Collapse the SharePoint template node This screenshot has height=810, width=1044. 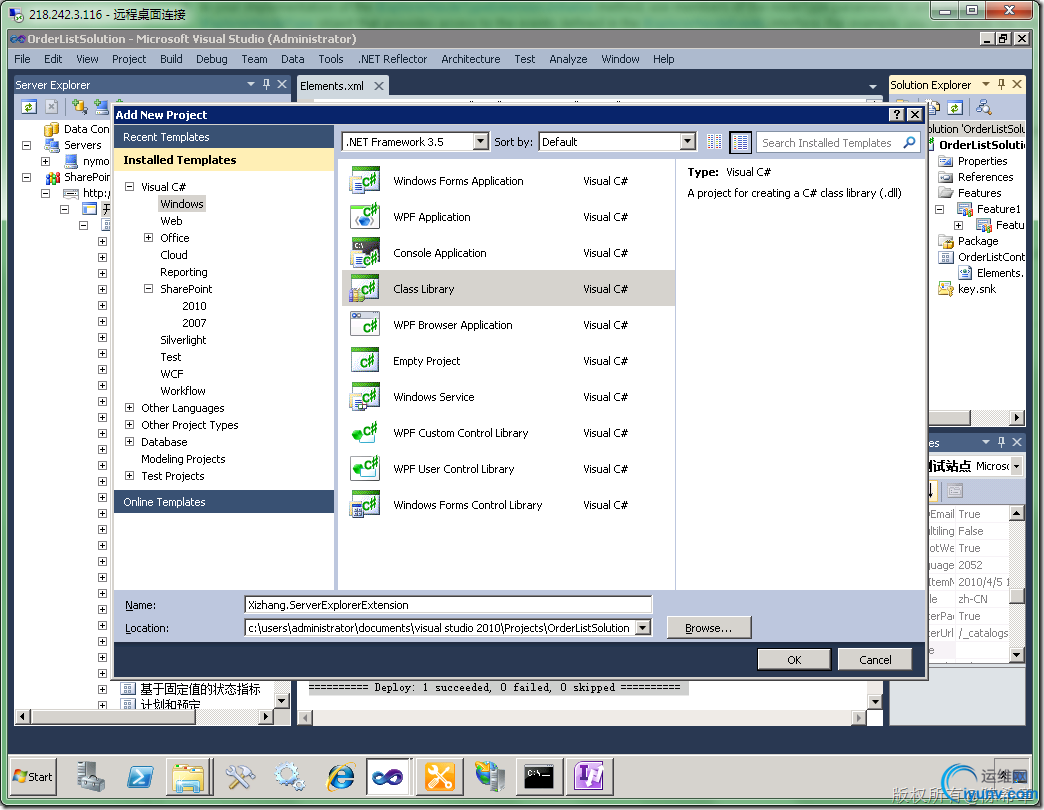pos(148,289)
